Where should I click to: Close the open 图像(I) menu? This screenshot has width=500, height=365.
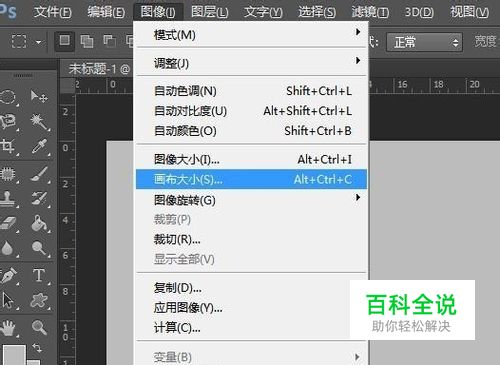coord(158,12)
